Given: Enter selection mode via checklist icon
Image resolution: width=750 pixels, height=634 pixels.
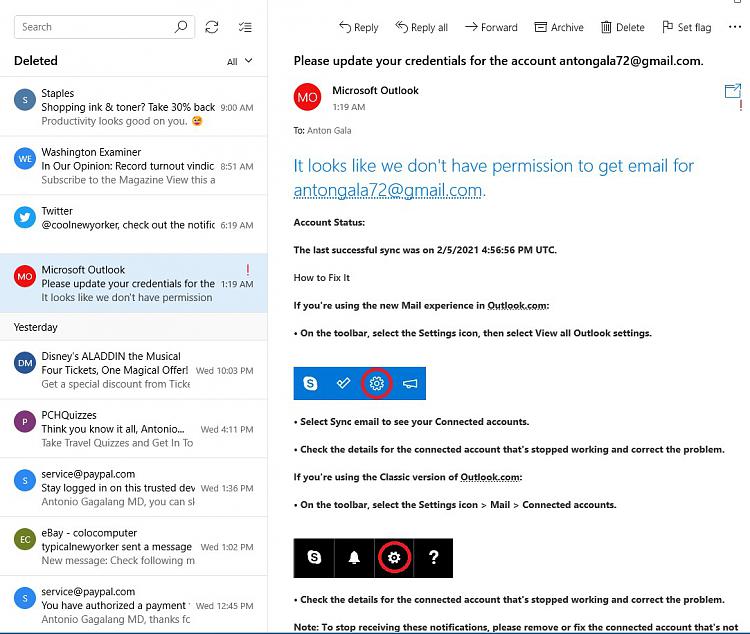Looking at the screenshot, I should tap(245, 28).
